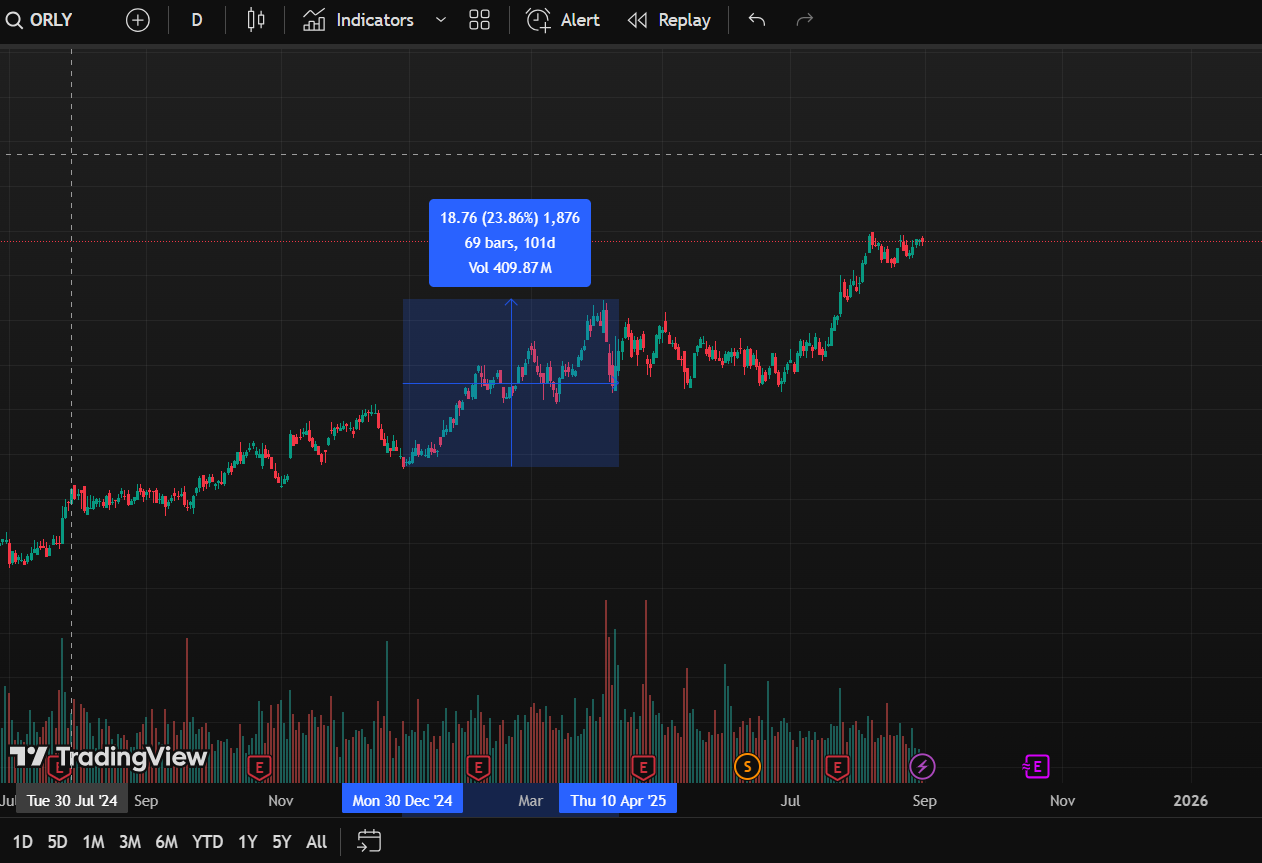Click the earnings marker below the Tue 30 Jul '24 label
The height and width of the screenshot is (863, 1262).
[60, 768]
